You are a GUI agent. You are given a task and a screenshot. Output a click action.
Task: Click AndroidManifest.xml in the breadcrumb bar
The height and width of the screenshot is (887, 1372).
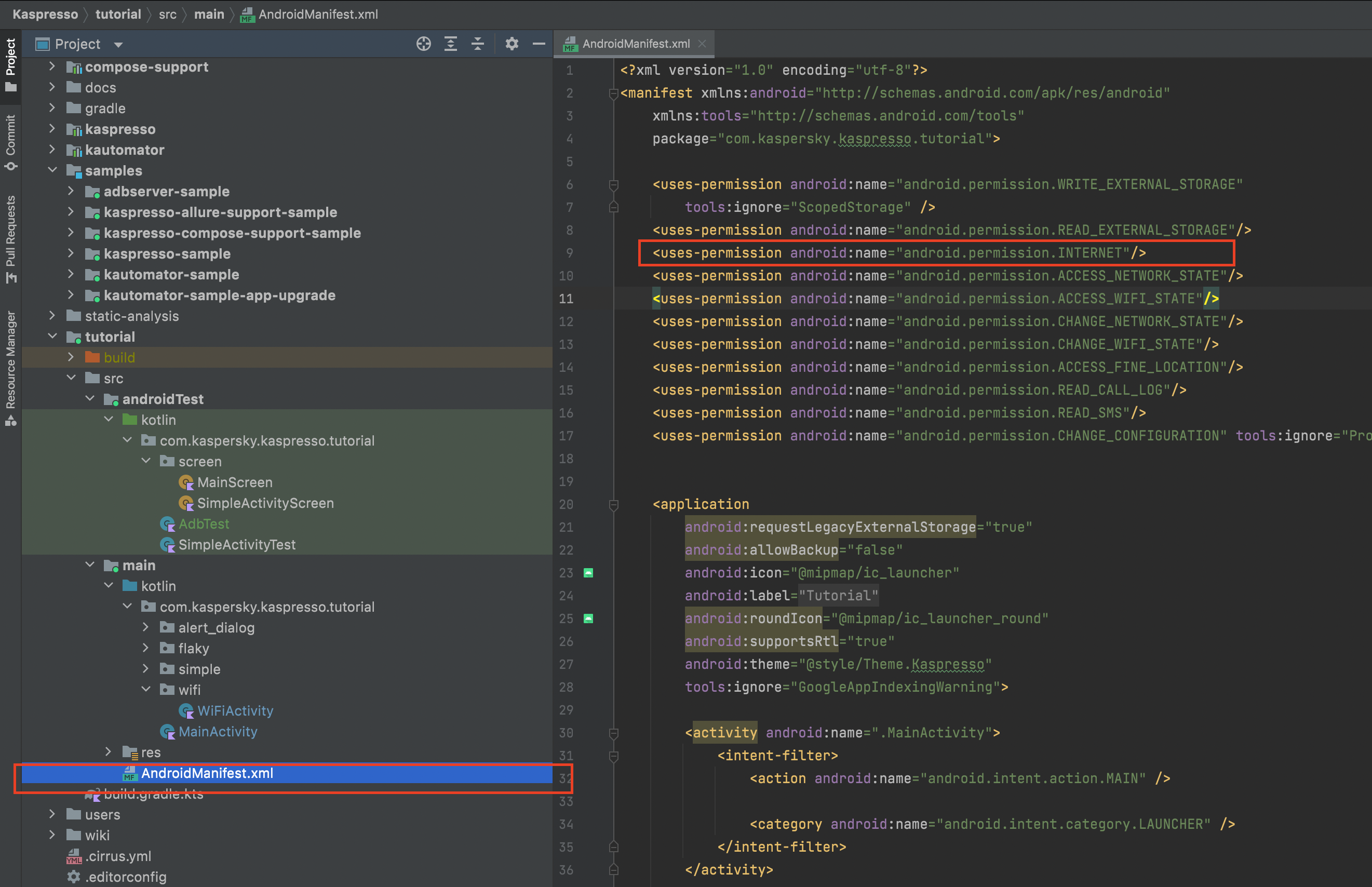[x=310, y=15]
